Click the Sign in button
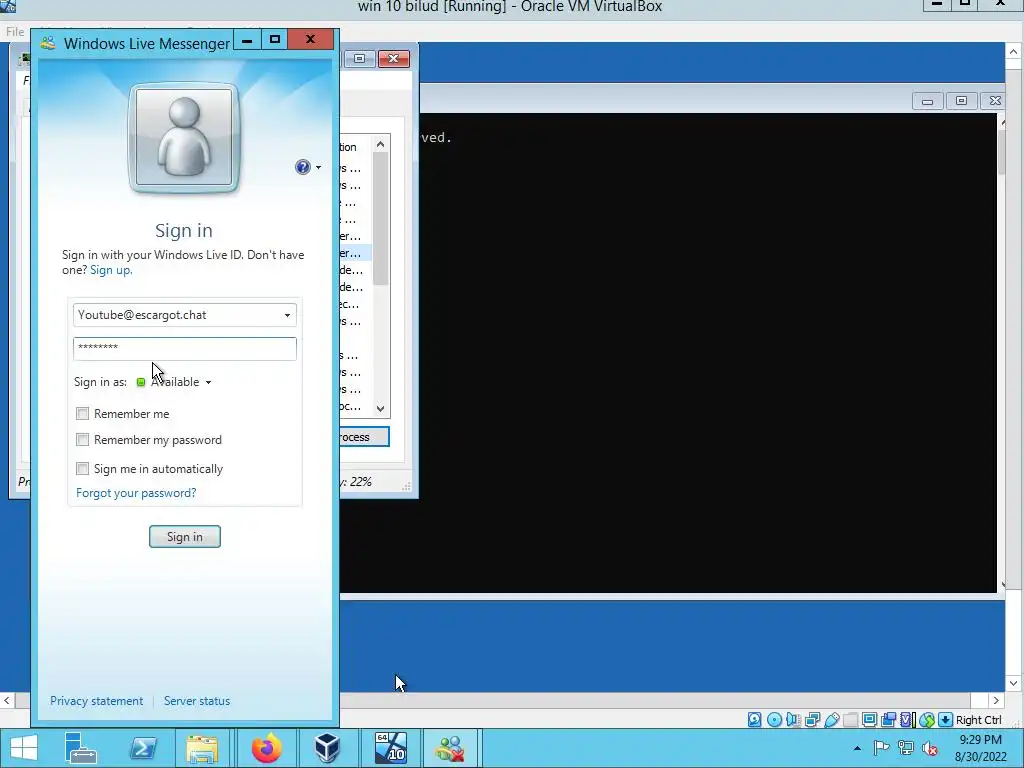This screenshot has width=1024, height=768. click(185, 537)
